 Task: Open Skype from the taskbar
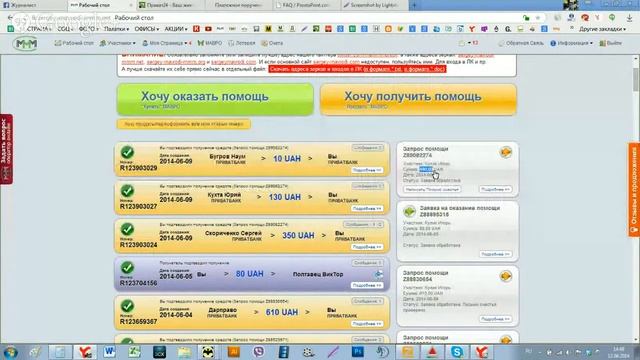[457, 352]
